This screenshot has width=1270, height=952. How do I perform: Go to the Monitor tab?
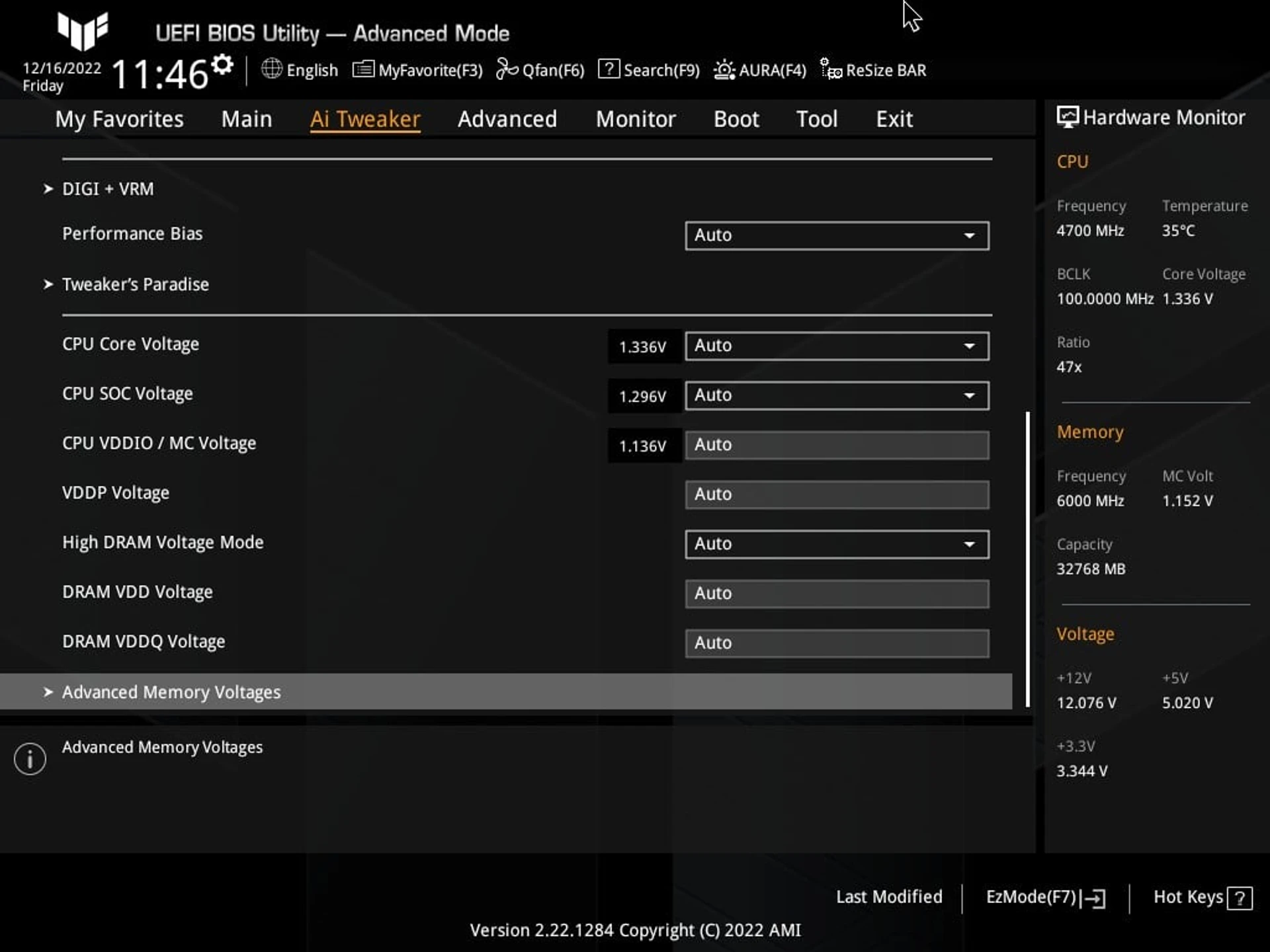[636, 119]
